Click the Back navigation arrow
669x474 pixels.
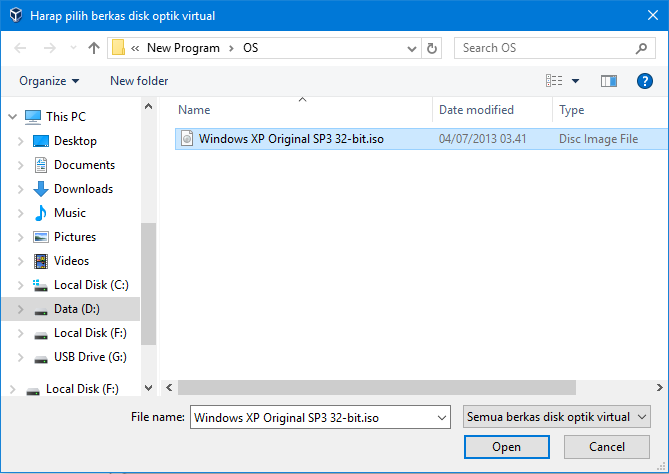[20, 48]
